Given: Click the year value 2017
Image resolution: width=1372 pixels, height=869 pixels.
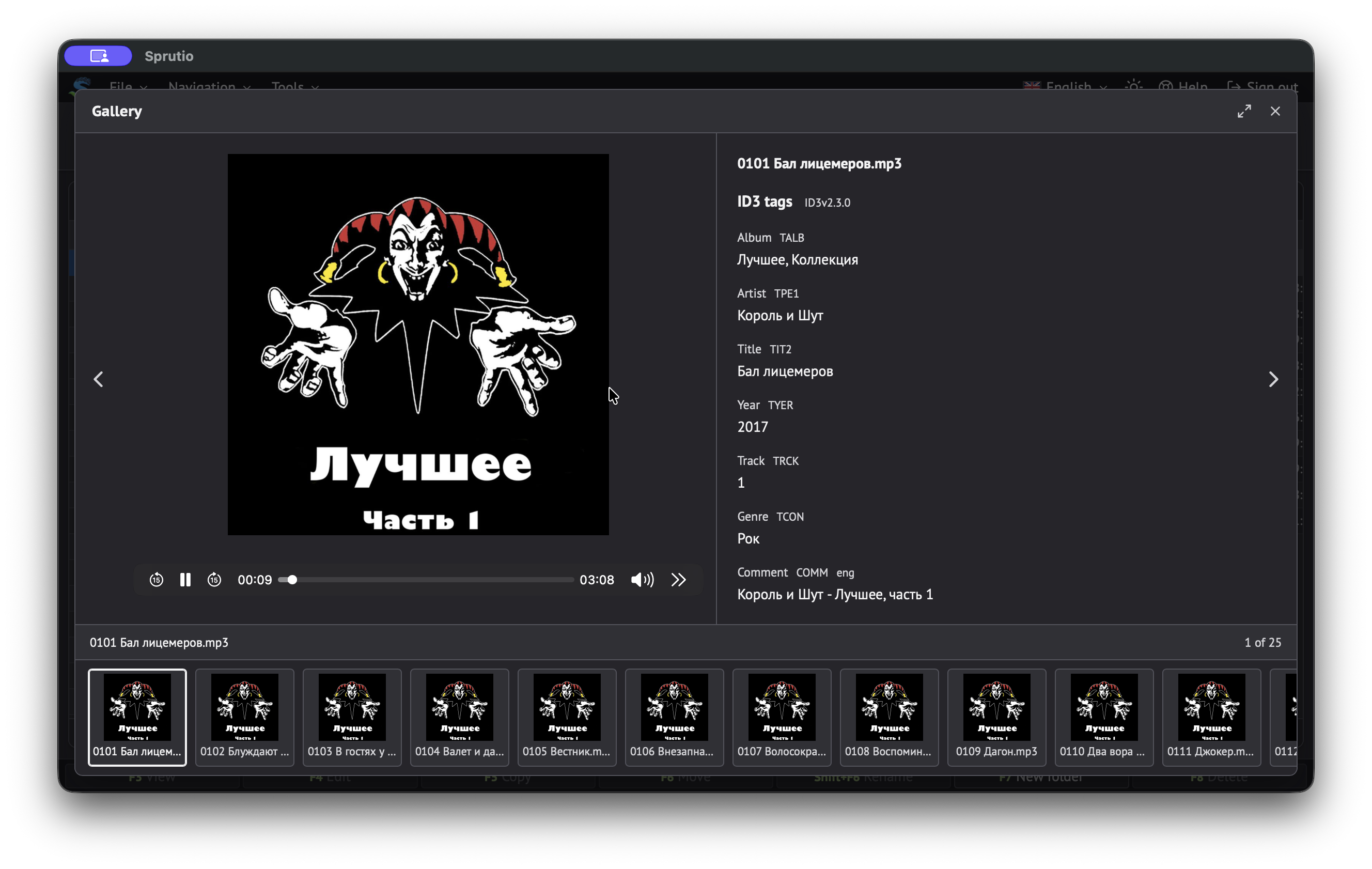Looking at the screenshot, I should [752, 427].
